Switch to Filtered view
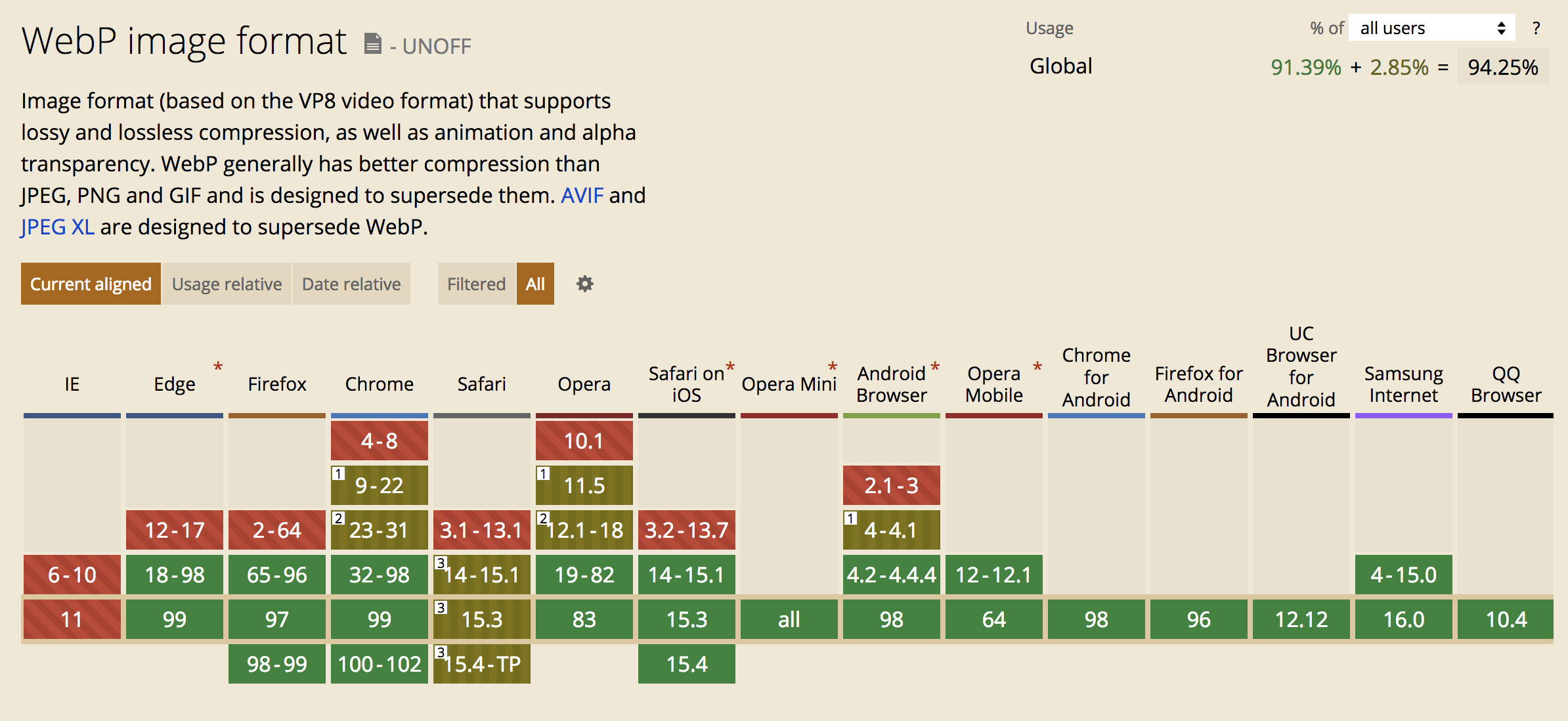 coord(476,284)
